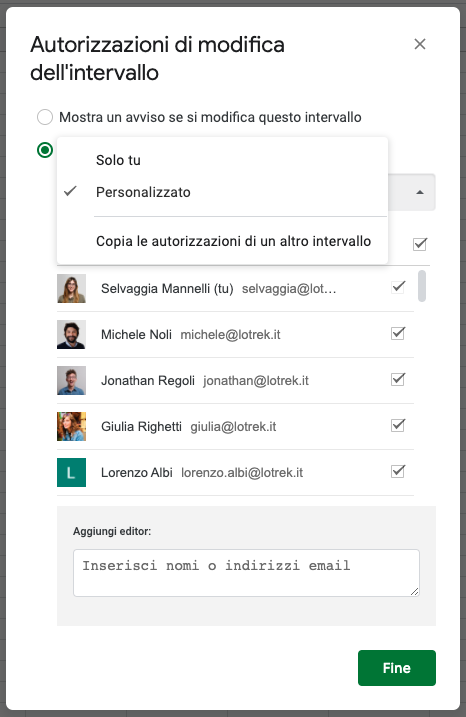Screen dimensions: 466x717
Task: Collapse the permissions dropdown arrow
Action: 420,193
